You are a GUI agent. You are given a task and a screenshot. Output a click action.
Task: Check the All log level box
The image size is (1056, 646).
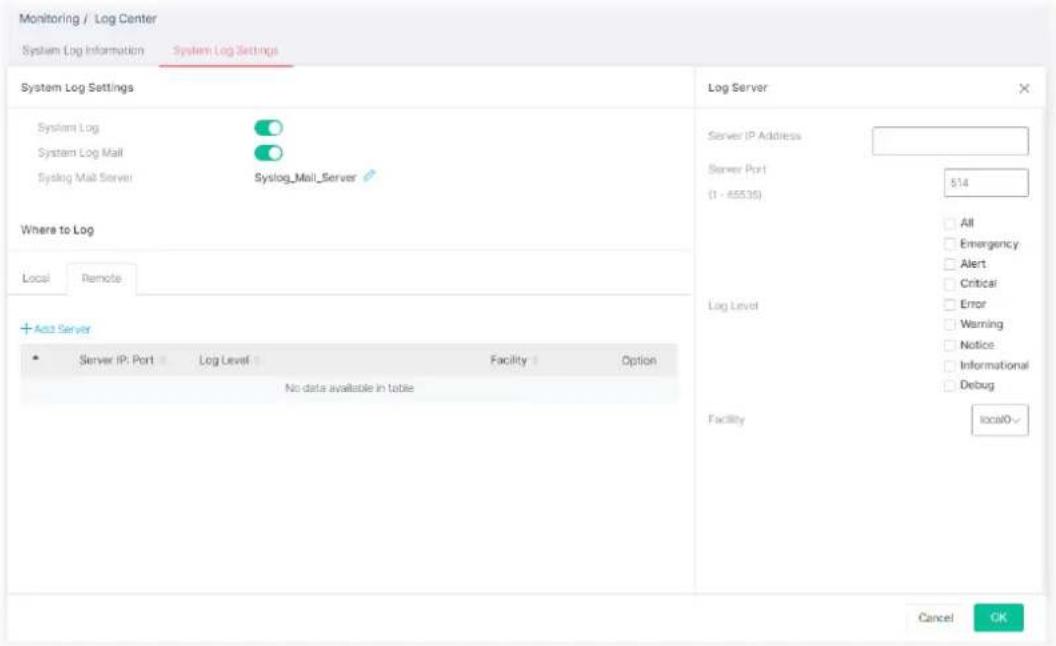[x=950, y=223]
